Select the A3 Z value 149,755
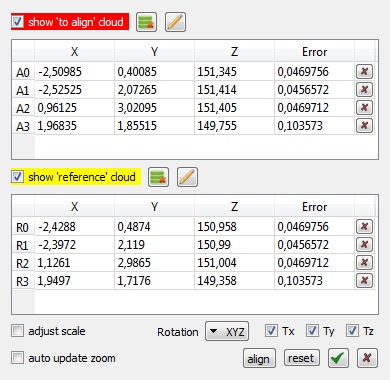This screenshot has height=380, width=390. point(234,125)
